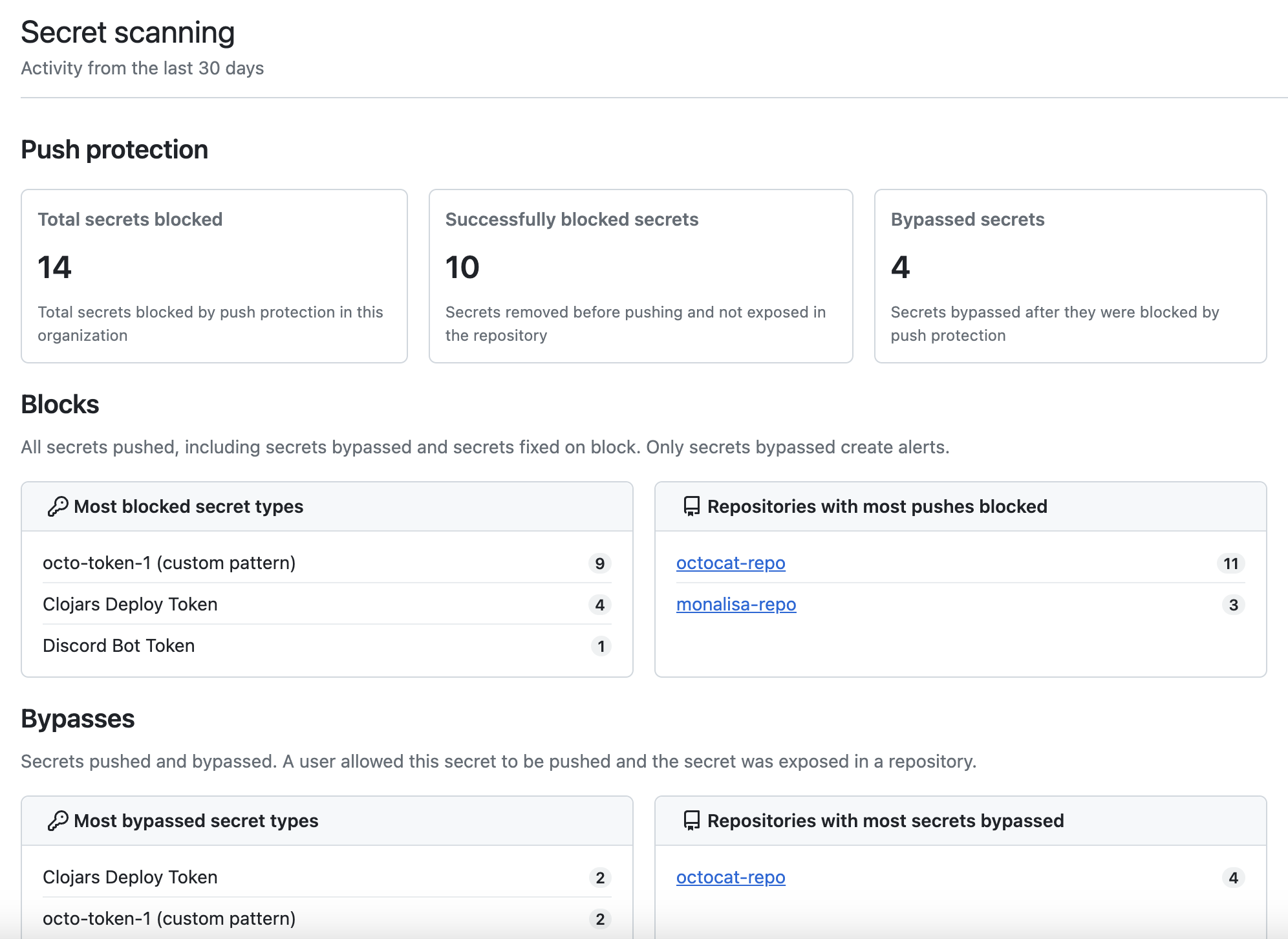Click repo icon beside Repositories with most secrets bypassed

tap(691, 821)
